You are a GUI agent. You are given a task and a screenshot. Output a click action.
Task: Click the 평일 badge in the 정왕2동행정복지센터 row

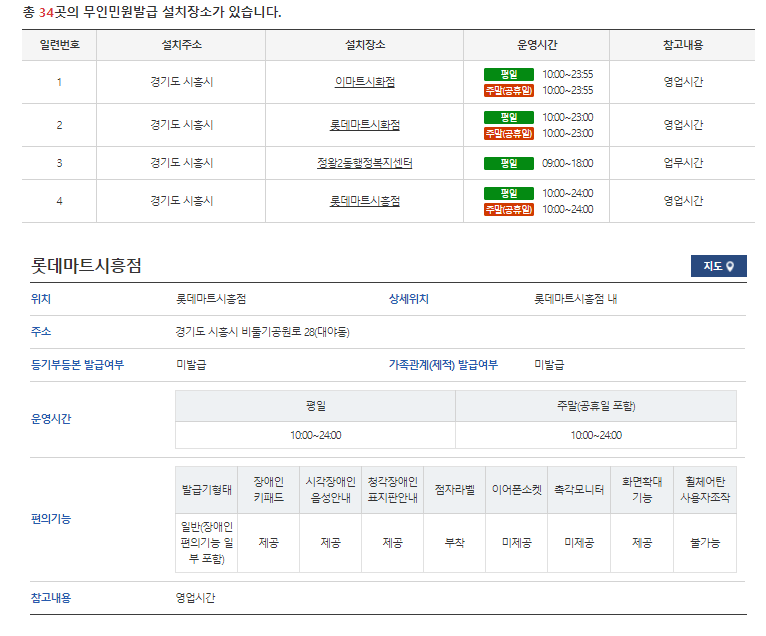click(x=509, y=163)
